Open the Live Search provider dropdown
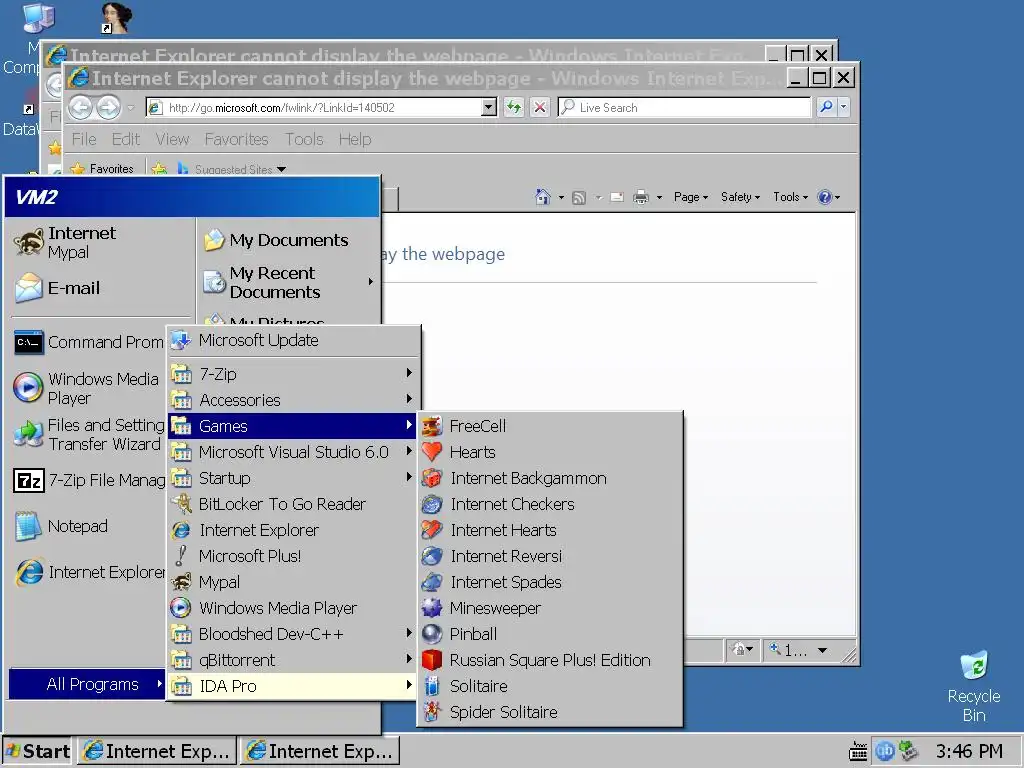This screenshot has width=1024, height=768. click(844, 107)
